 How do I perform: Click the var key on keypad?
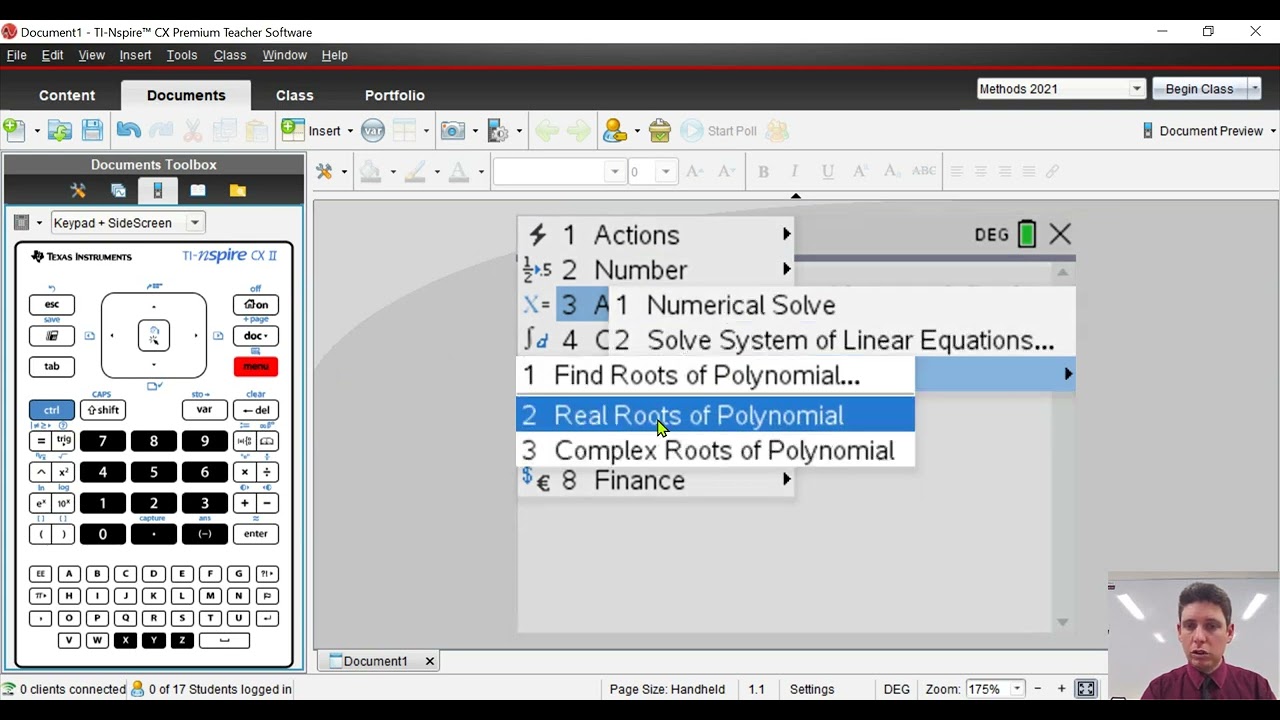click(204, 410)
